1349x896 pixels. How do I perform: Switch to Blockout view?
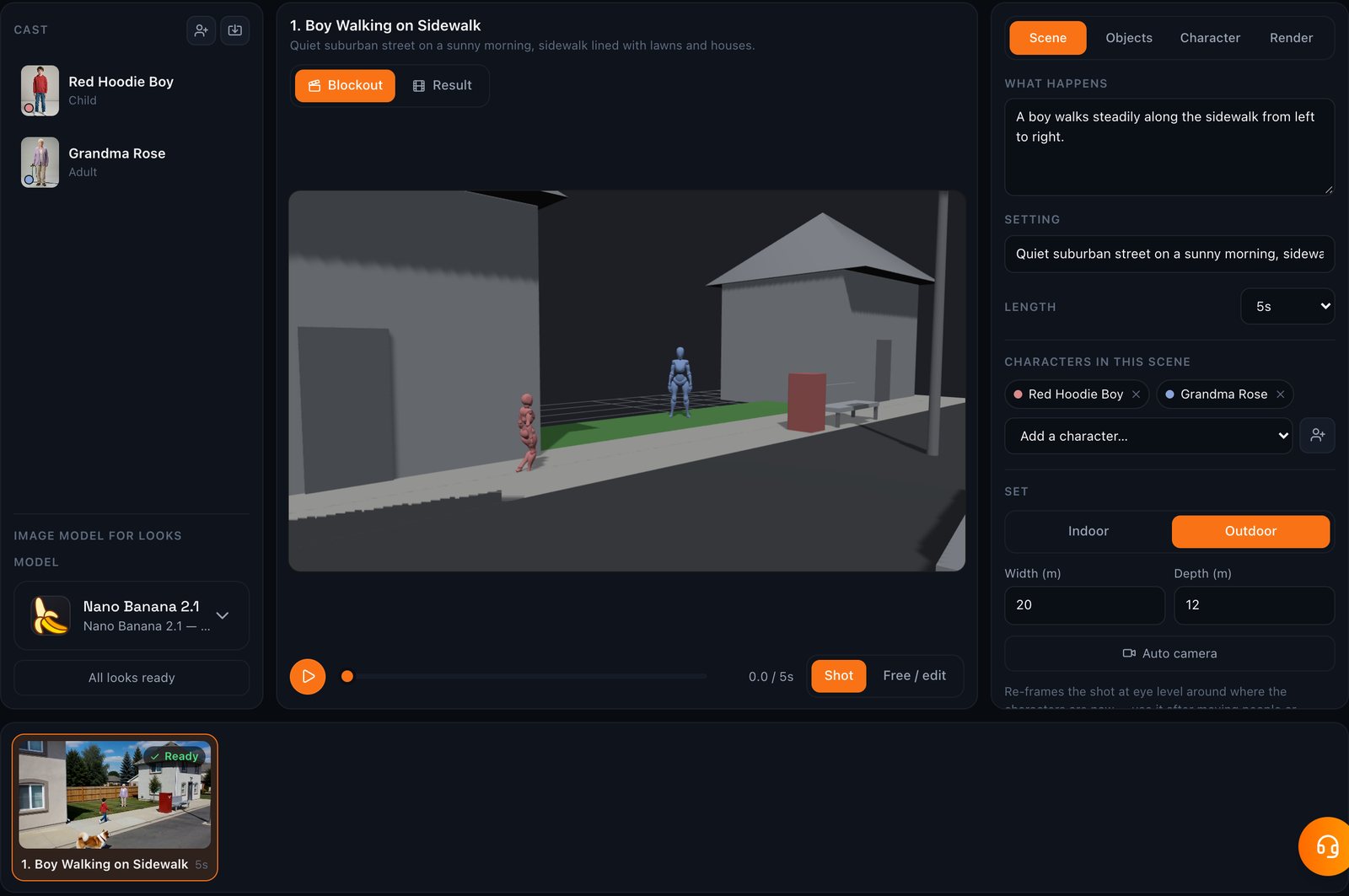pyautogui.click(x=345, y=86)
